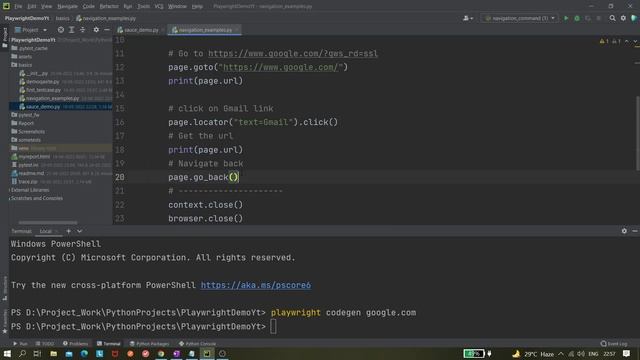This screenshot has height=360, width=640.
Task: Open File Explorer from taskbar
Action: [x=53, y=353]
